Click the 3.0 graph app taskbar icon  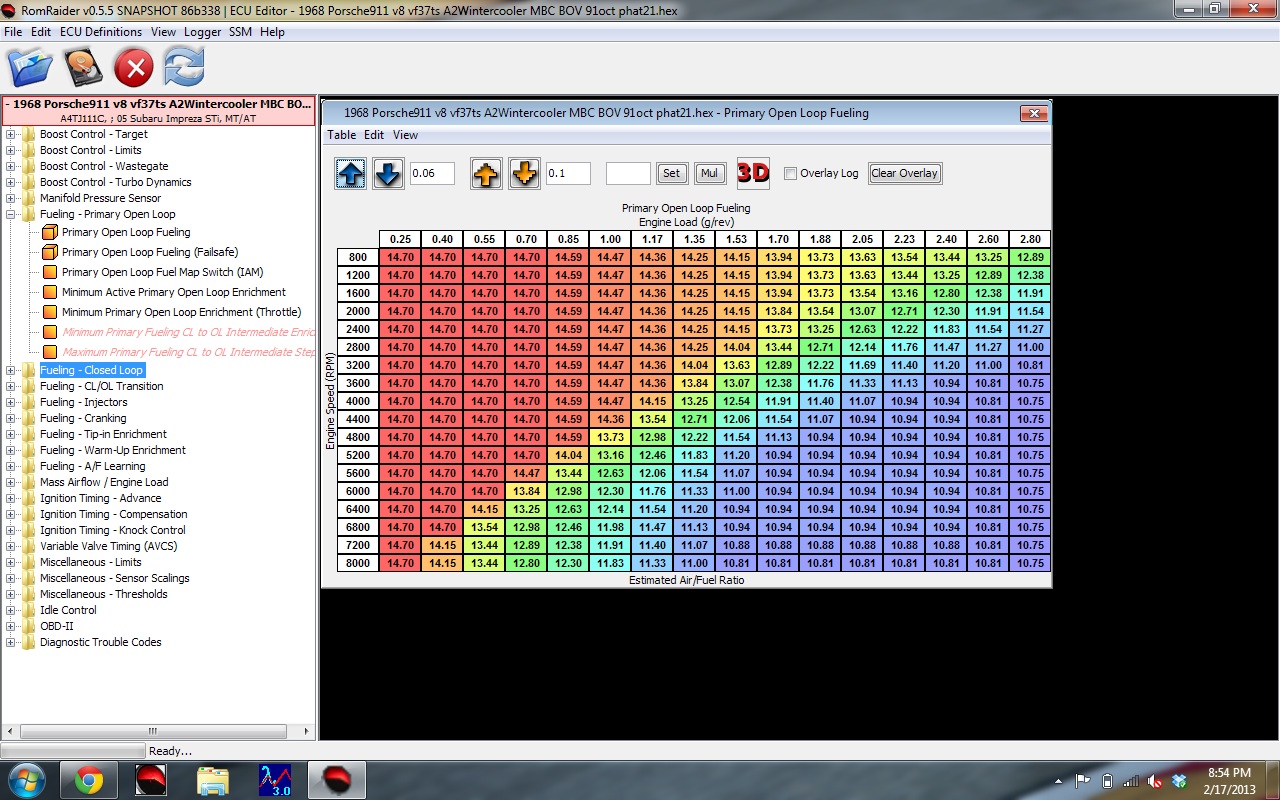(x=275, y=780)
